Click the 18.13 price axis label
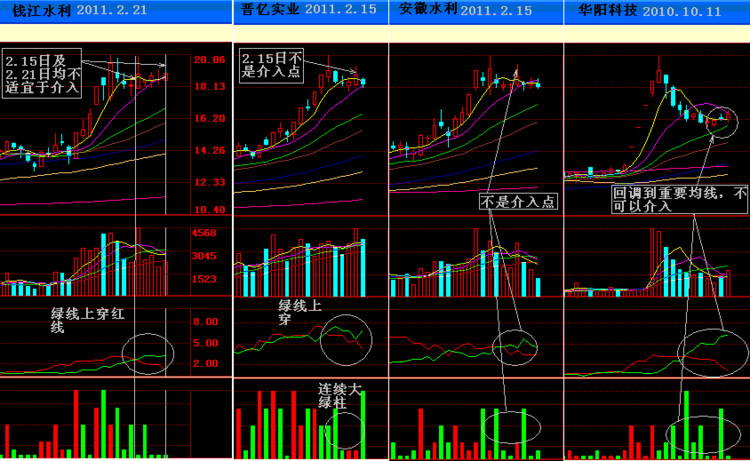Image resolution: width=750 pixels, height=461 pixels. [x=210, y=87]
